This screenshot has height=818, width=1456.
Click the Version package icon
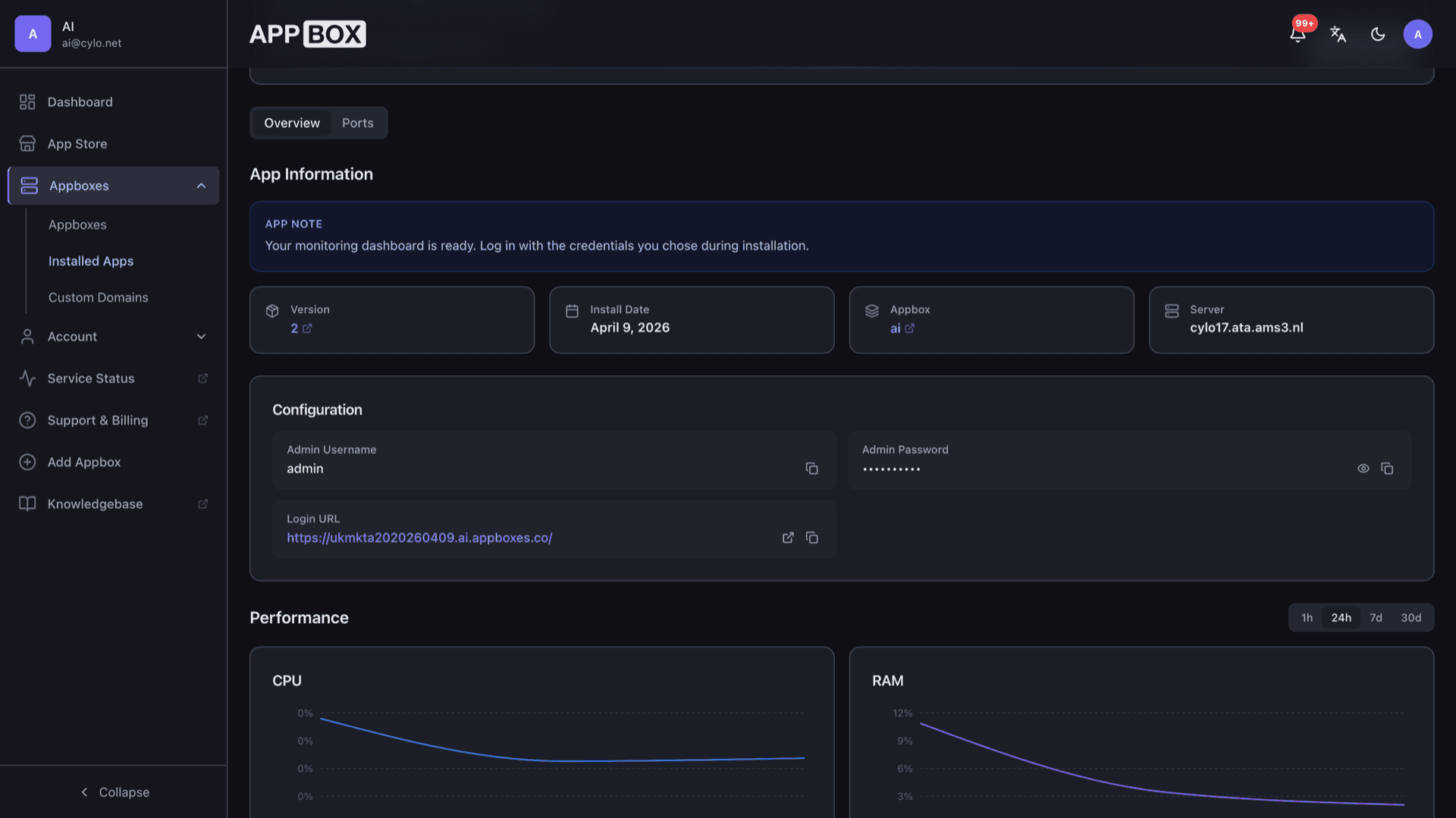(x=272, y=311)
